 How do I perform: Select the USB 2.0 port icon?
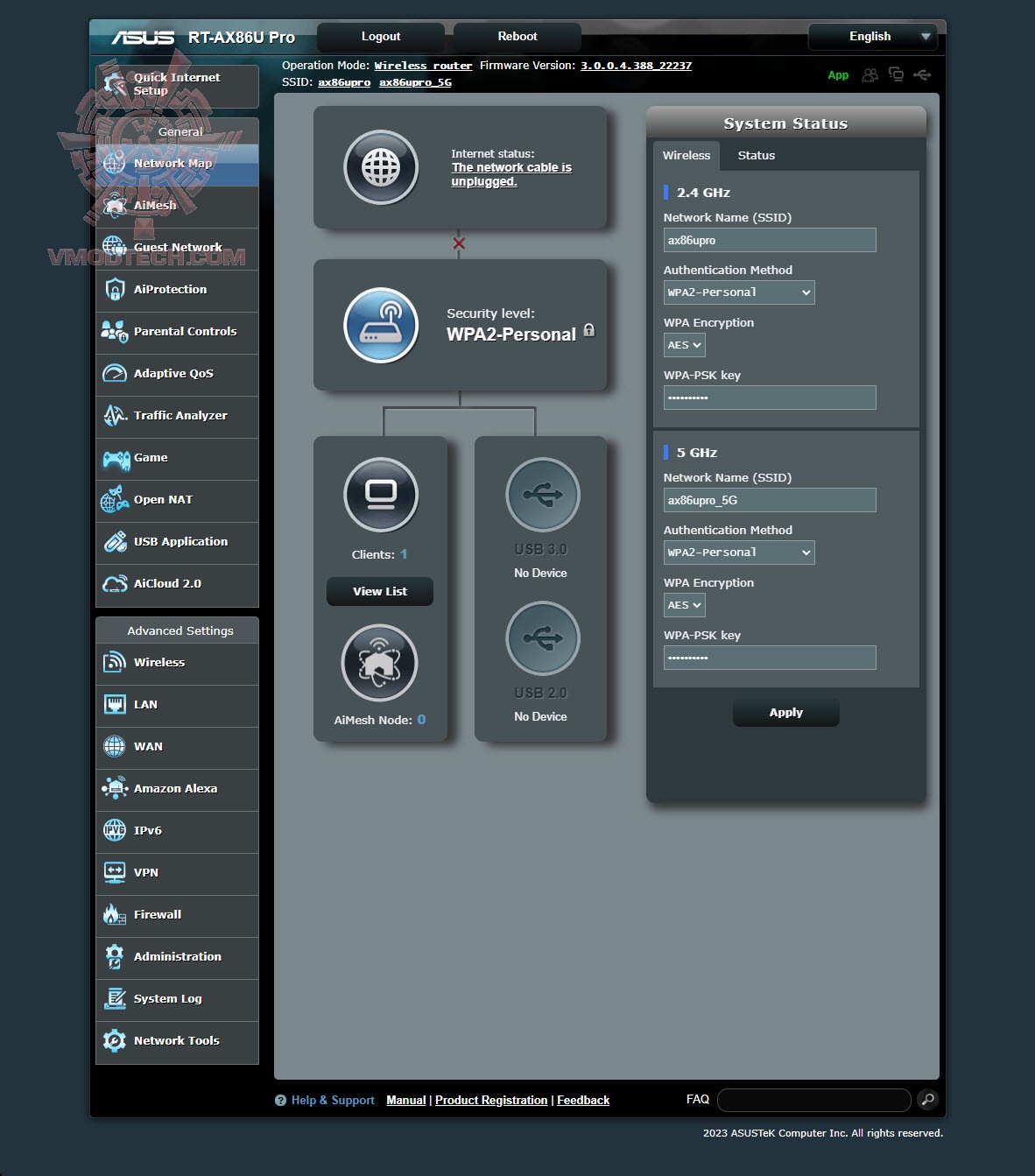coord(543,638)
